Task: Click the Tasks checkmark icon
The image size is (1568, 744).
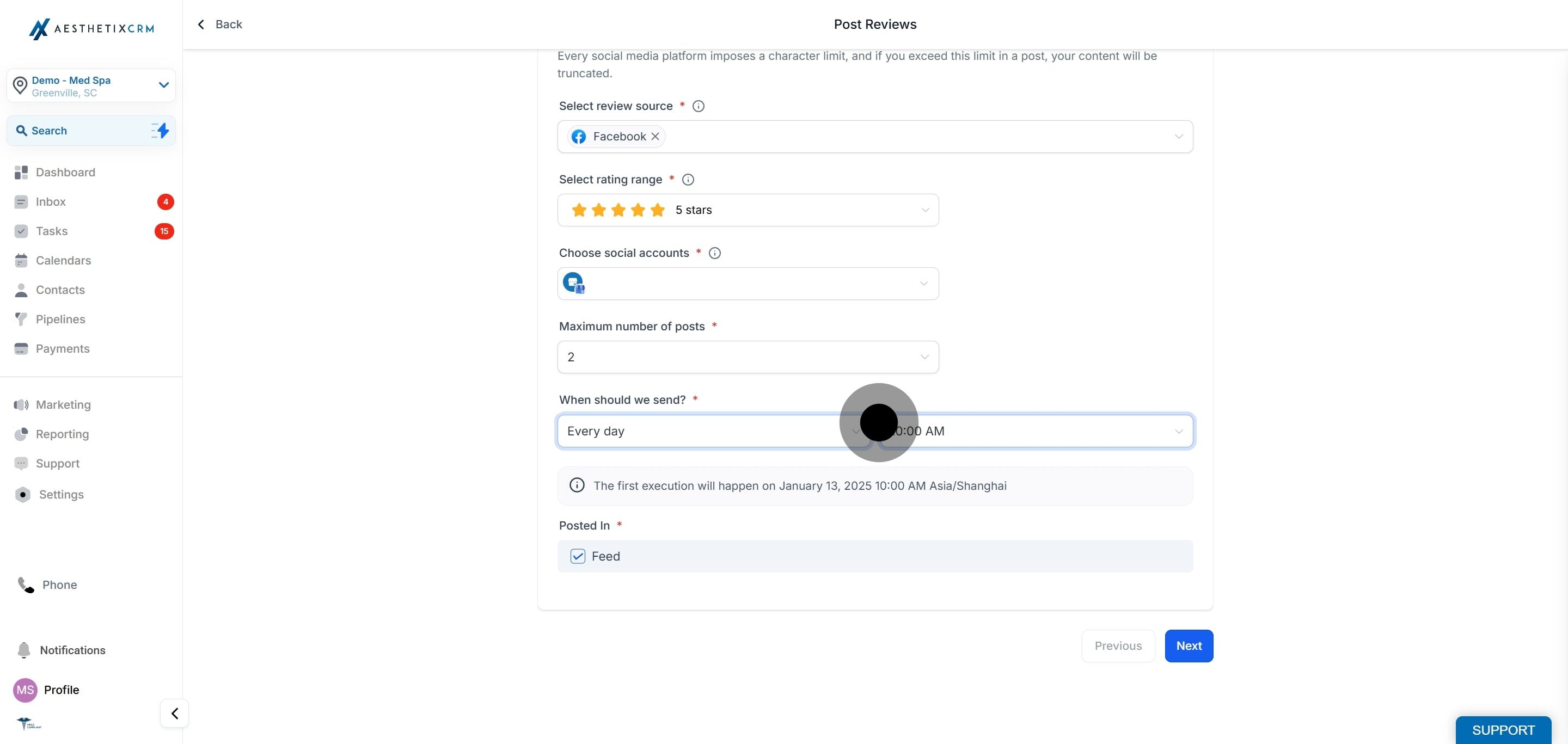Action: click(21, 231)
